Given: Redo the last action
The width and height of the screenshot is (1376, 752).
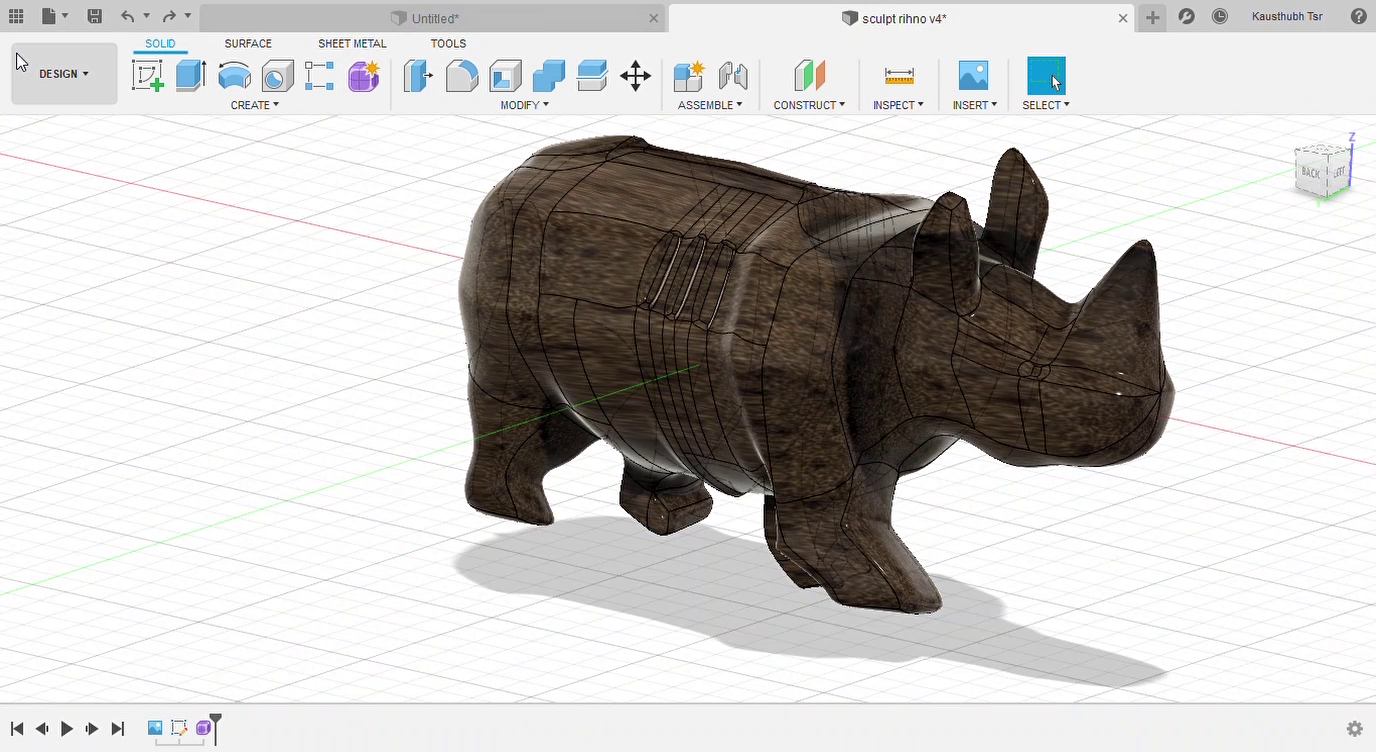Looking at the screenshot, I should [x=169, y=16].
